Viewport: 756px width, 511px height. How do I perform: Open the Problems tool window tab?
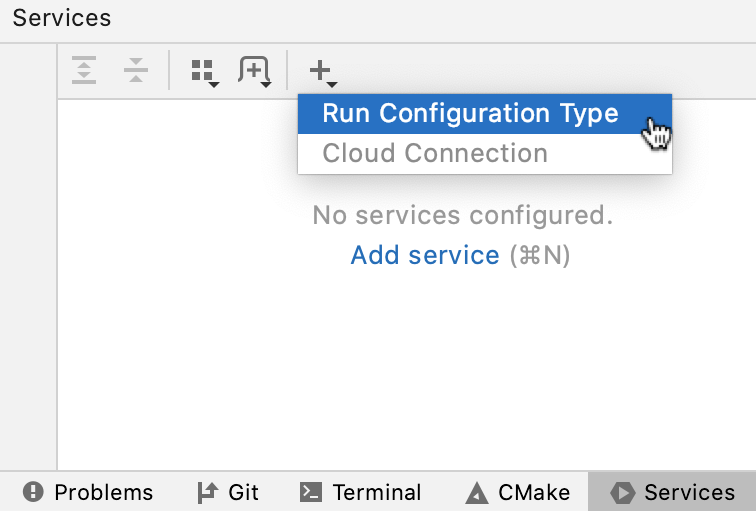[89, 492]
